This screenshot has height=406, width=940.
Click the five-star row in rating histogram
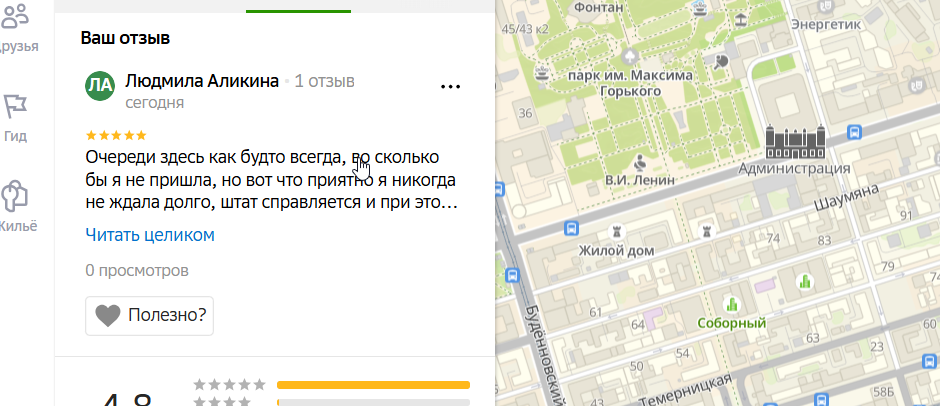[332, 384]
